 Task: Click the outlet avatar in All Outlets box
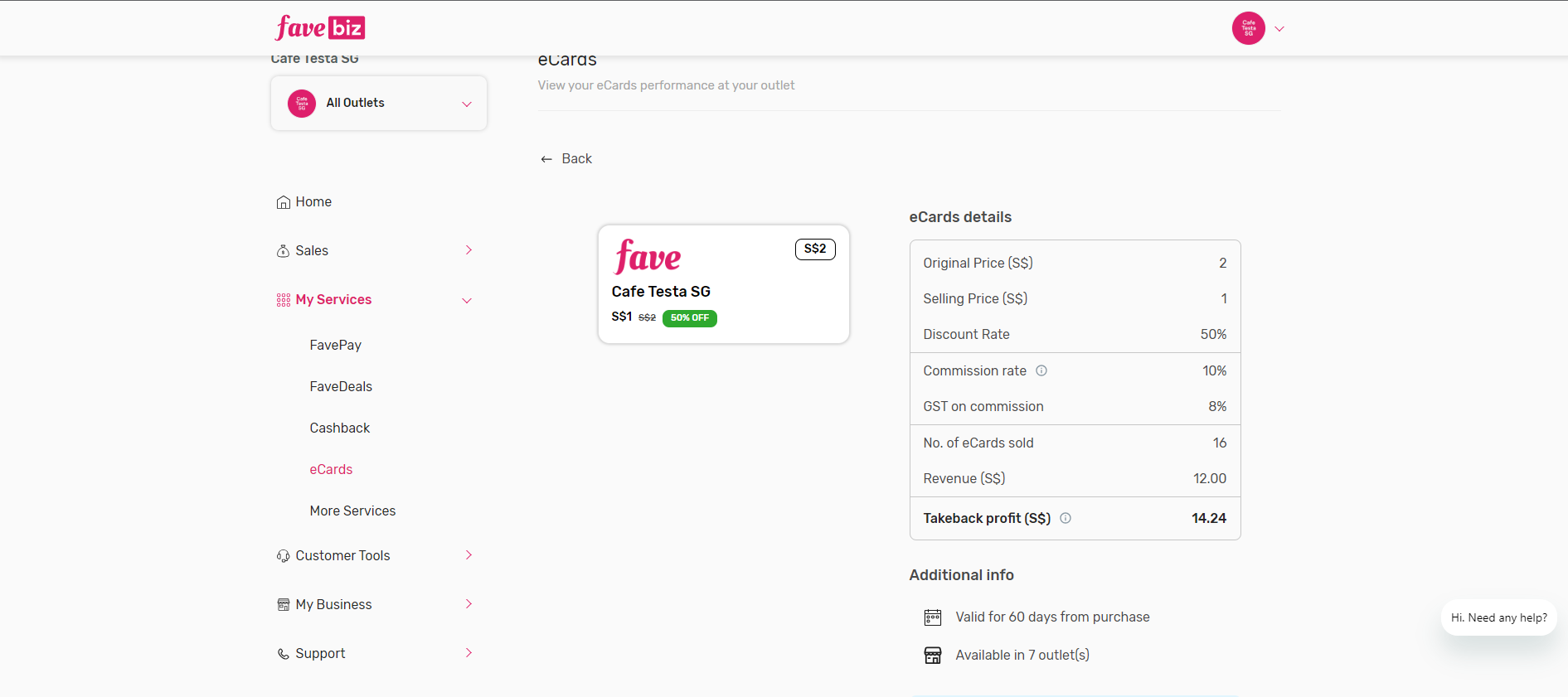302,103
